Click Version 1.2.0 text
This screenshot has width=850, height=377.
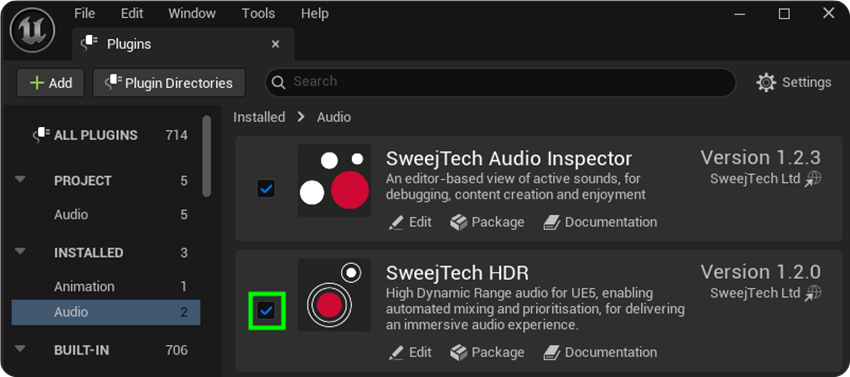761,272
